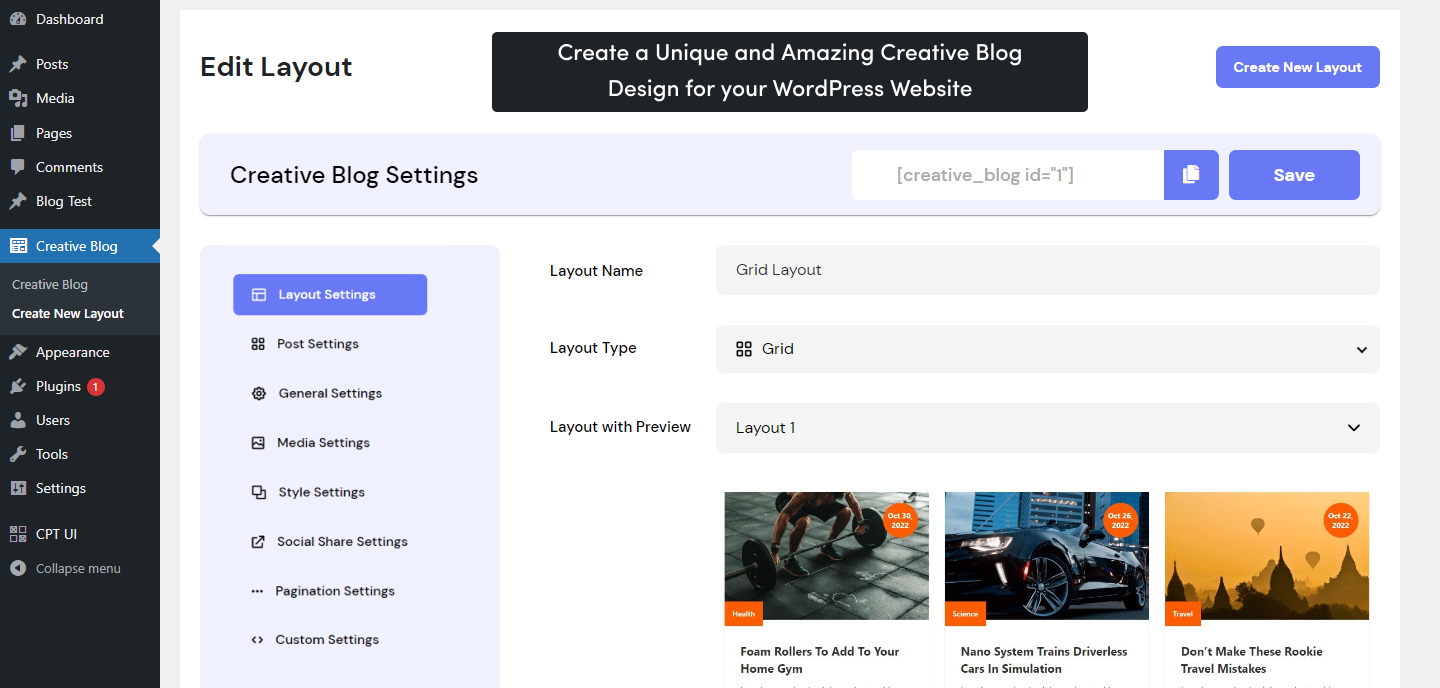Switch to the Post Settings tab
Screen dimensions: 1440x688
pyautogui.click(x=318, y=343)
